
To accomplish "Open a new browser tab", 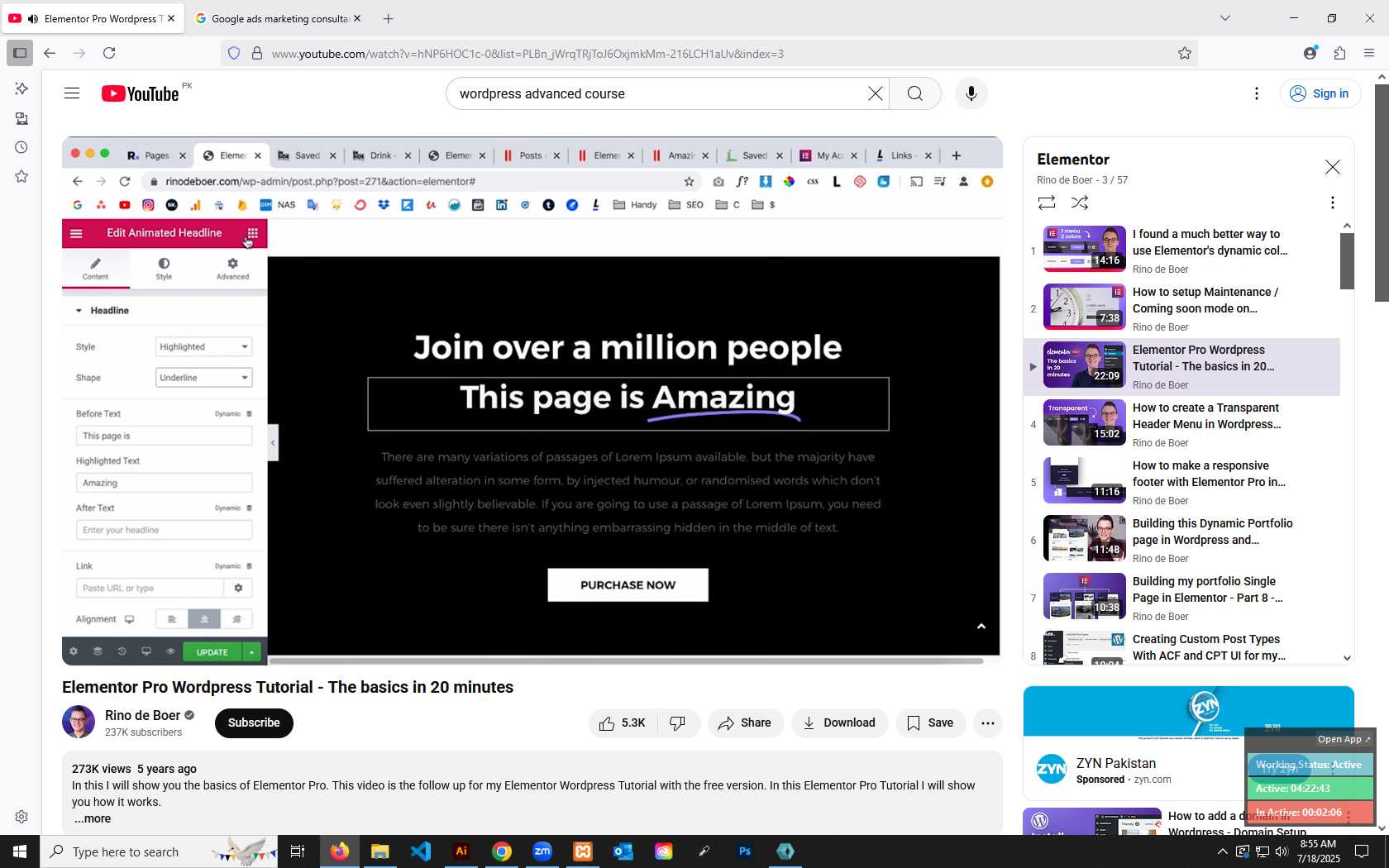I will 389,18.
